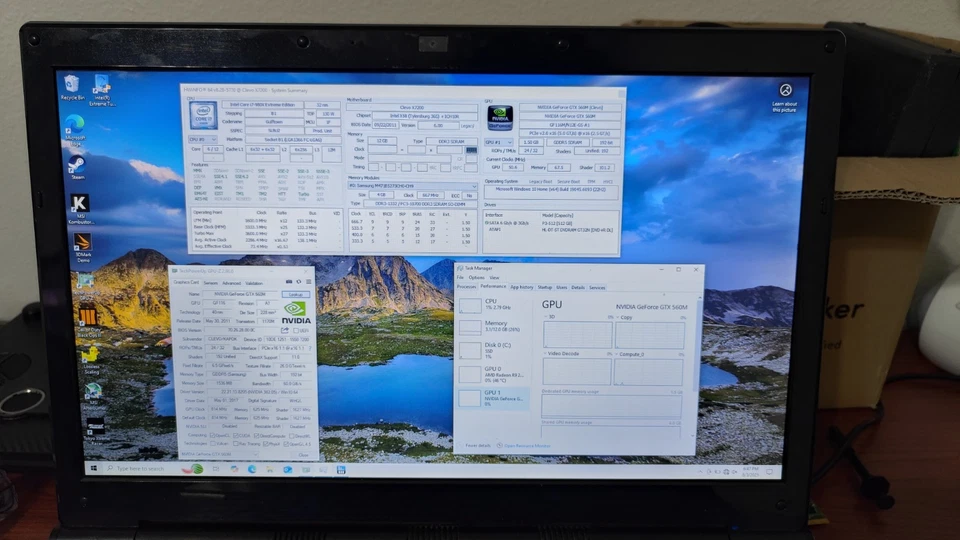The height and width of the screenshot is (540, 960).
Task: Switch to the App history tab in Task Manager
Action: [522, 287]
